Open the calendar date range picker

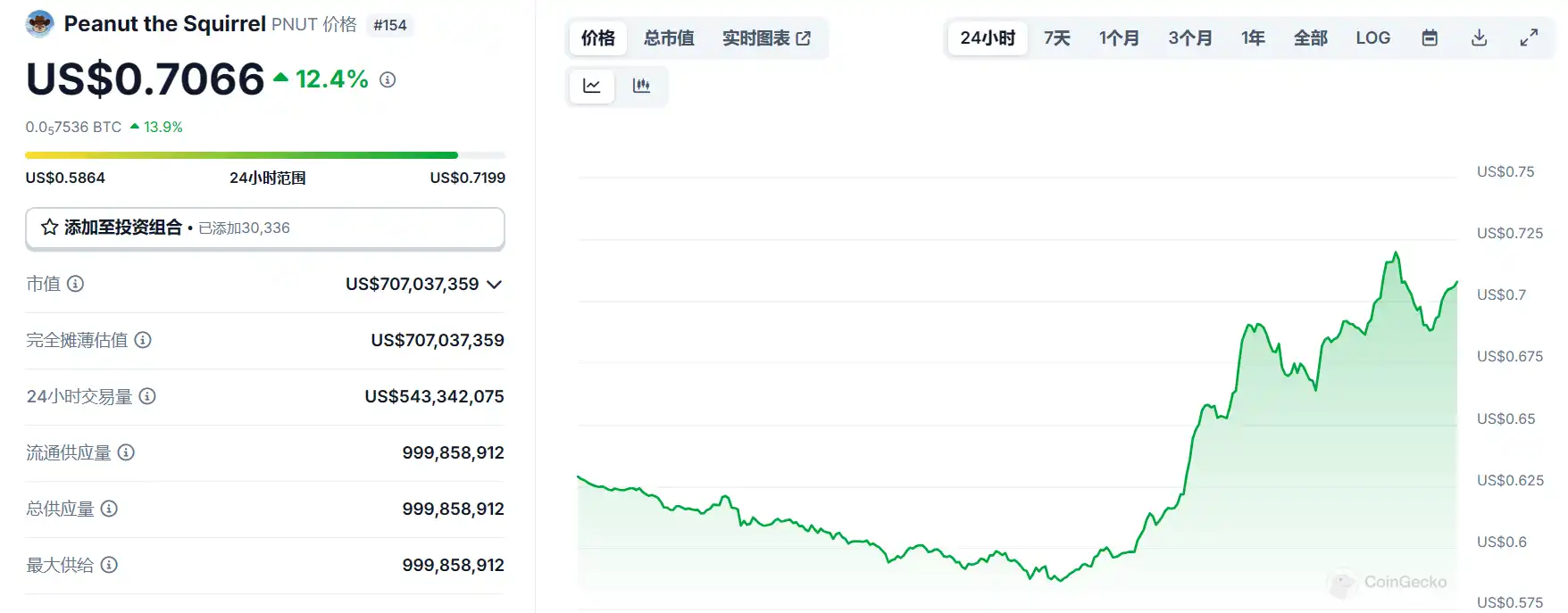pyautogui.click(x=1430, y=38)
